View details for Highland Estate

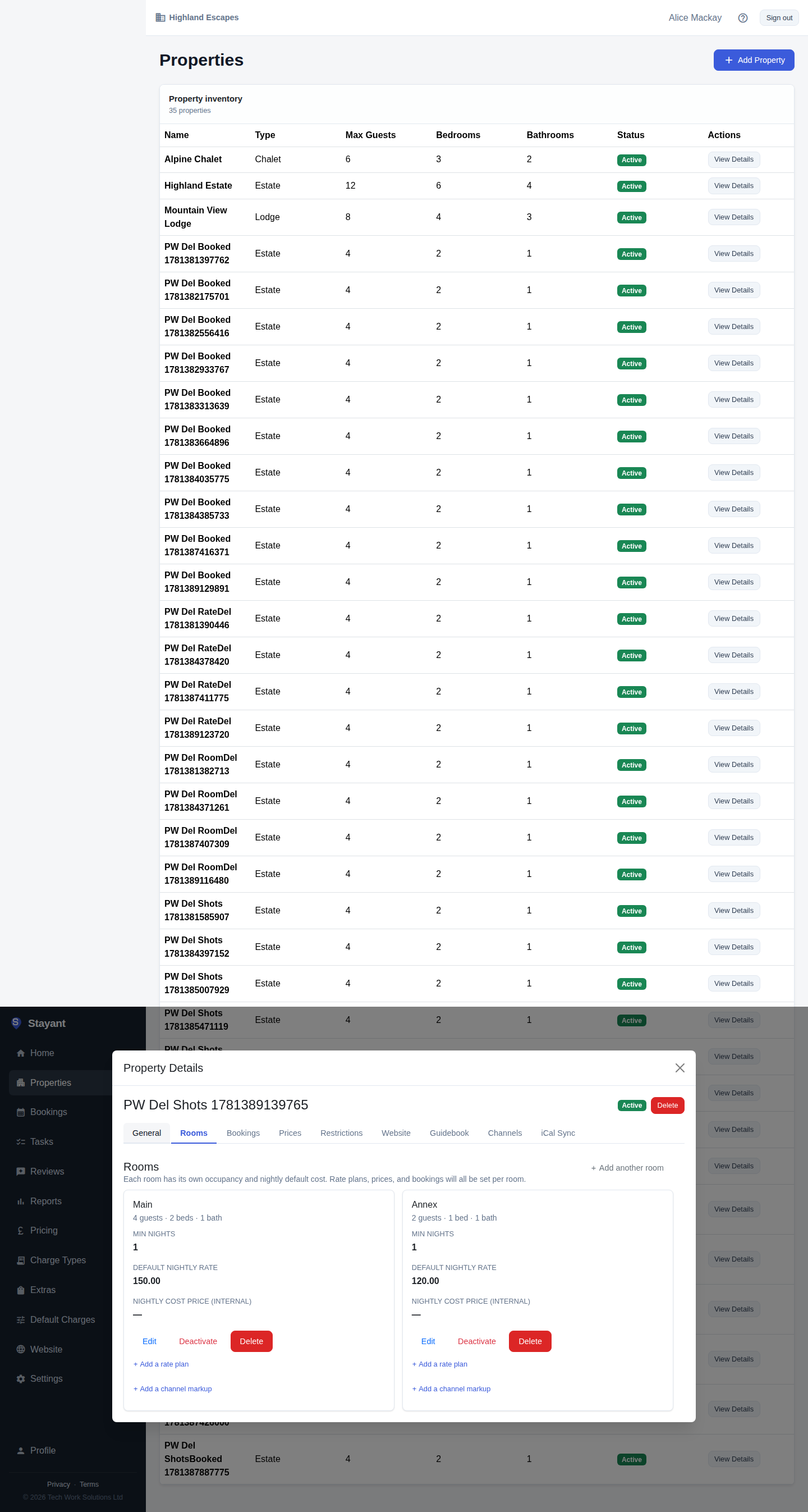pos(733,185)
